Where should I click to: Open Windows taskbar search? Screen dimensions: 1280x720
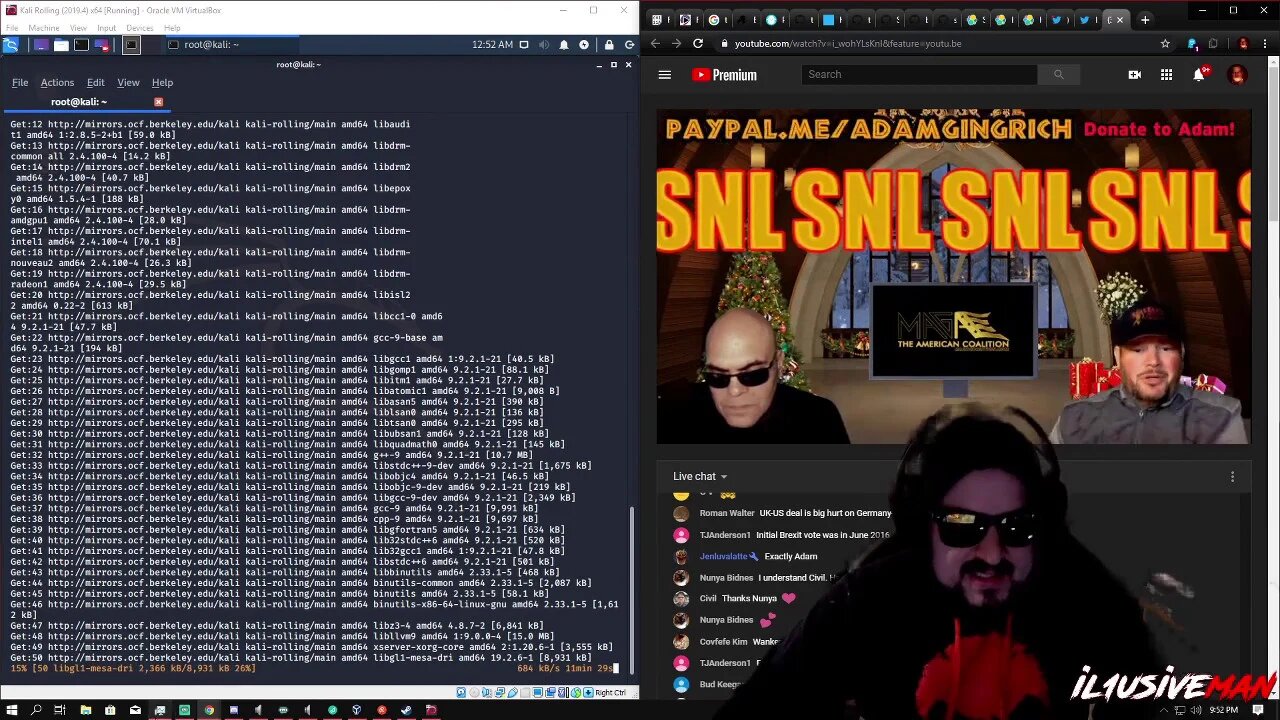point(36,710)
